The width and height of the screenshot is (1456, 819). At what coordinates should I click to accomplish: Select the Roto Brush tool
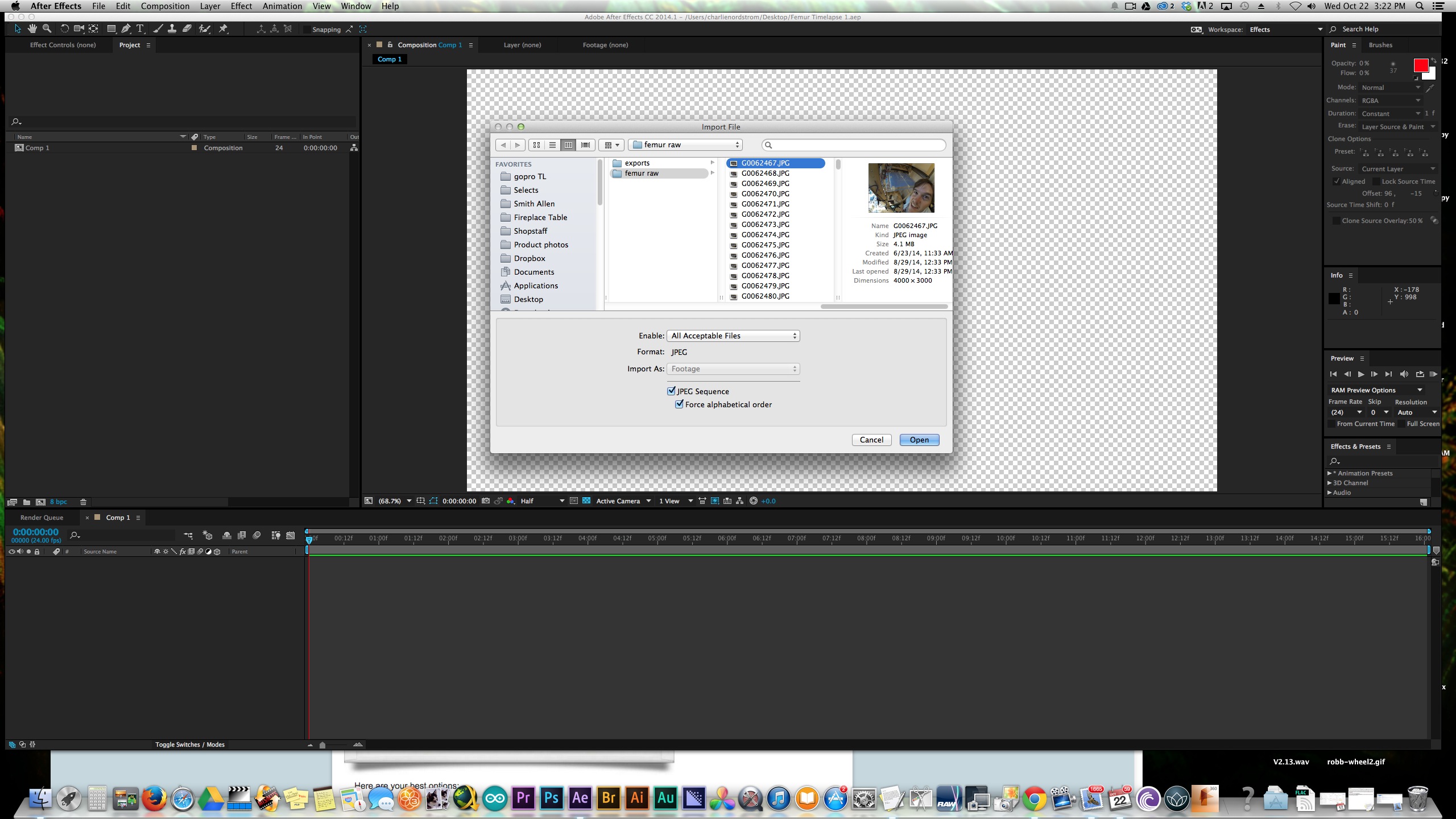(205, 28)
